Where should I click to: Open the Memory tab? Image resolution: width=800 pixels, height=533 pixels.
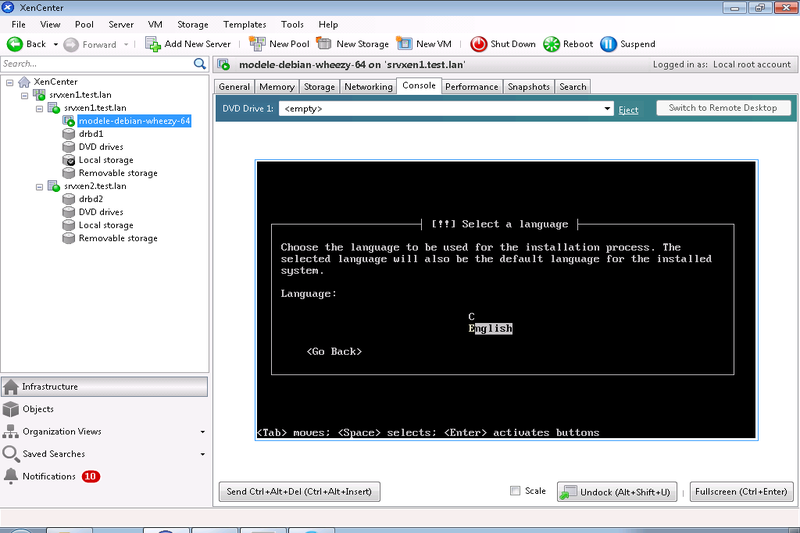[277, 87]
